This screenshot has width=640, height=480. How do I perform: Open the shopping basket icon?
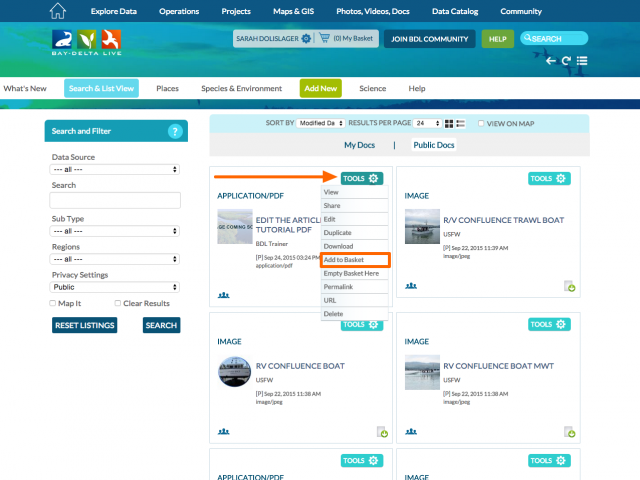323,38
